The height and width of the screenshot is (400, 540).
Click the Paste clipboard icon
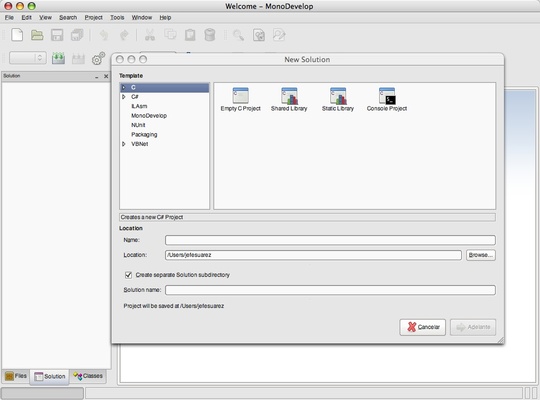point(190,35)
